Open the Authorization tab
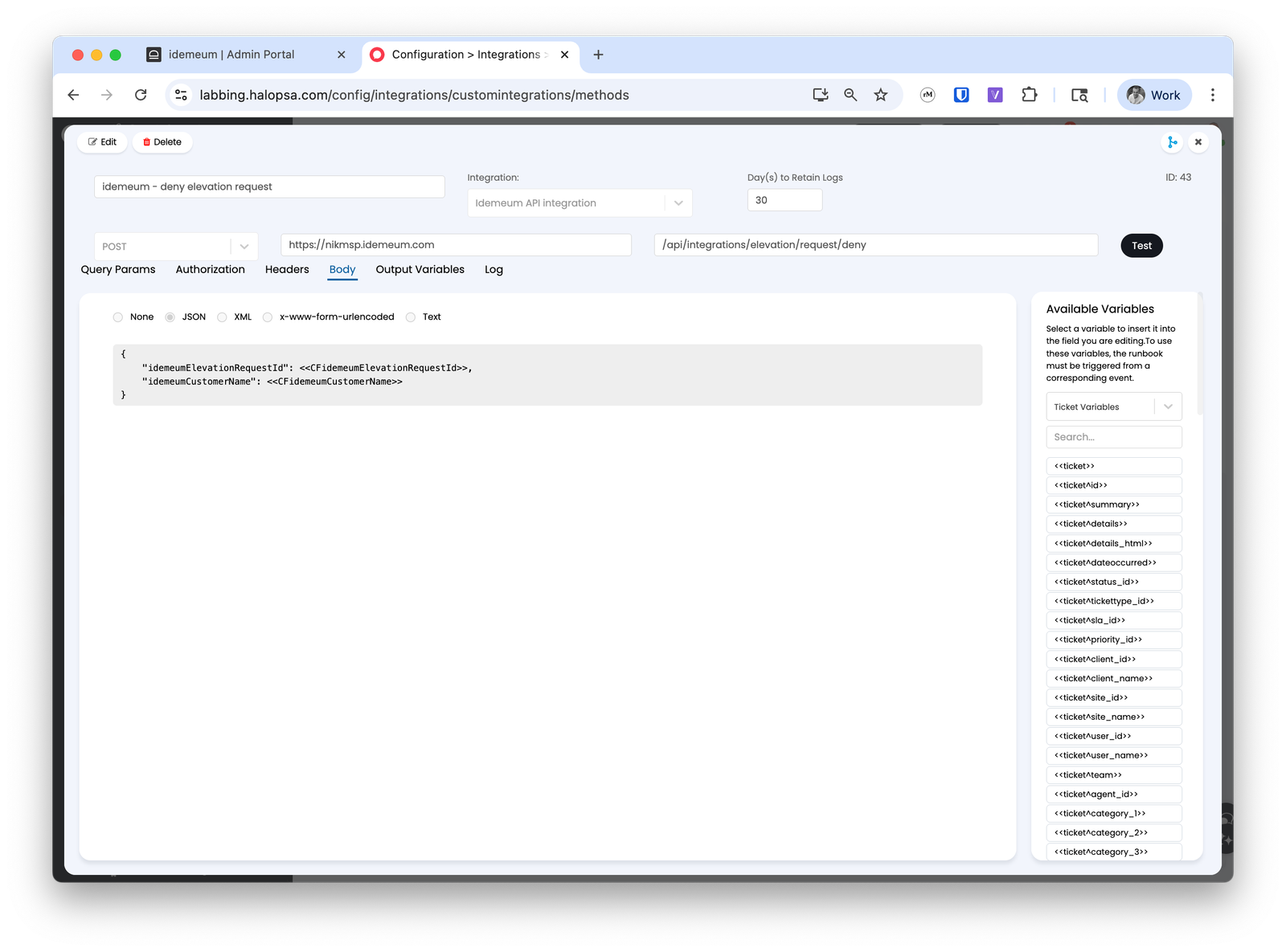Screen dimensions: 1286x952 pos(211,270)
